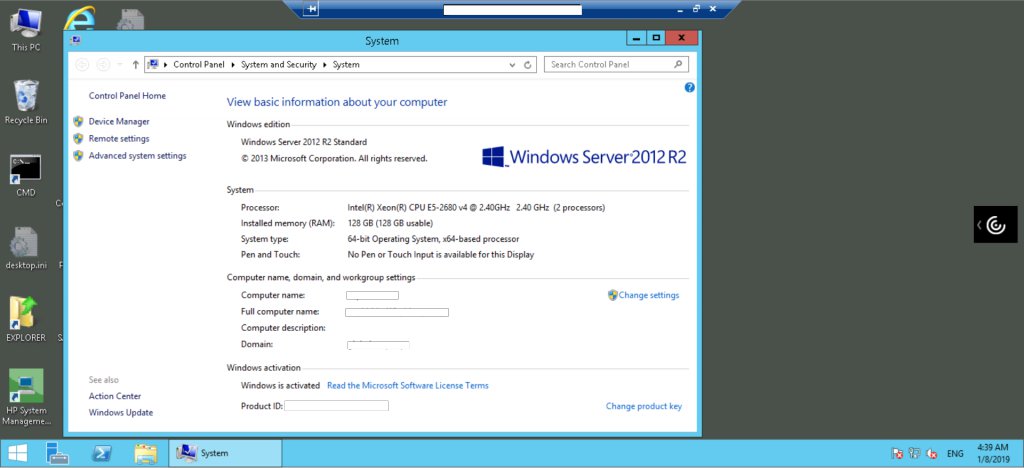Select System and Security in breadcrumb

point(279,65)
